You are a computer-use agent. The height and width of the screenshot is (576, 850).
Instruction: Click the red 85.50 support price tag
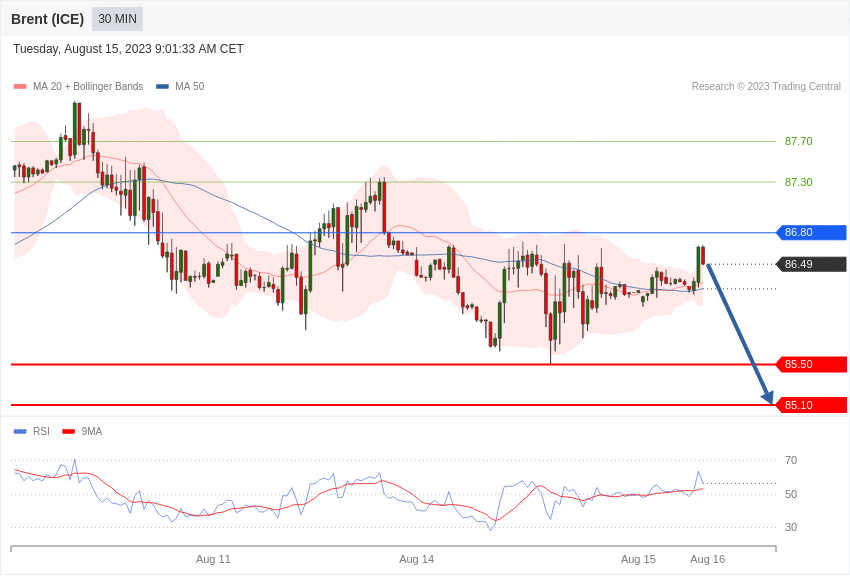(812, 364)
